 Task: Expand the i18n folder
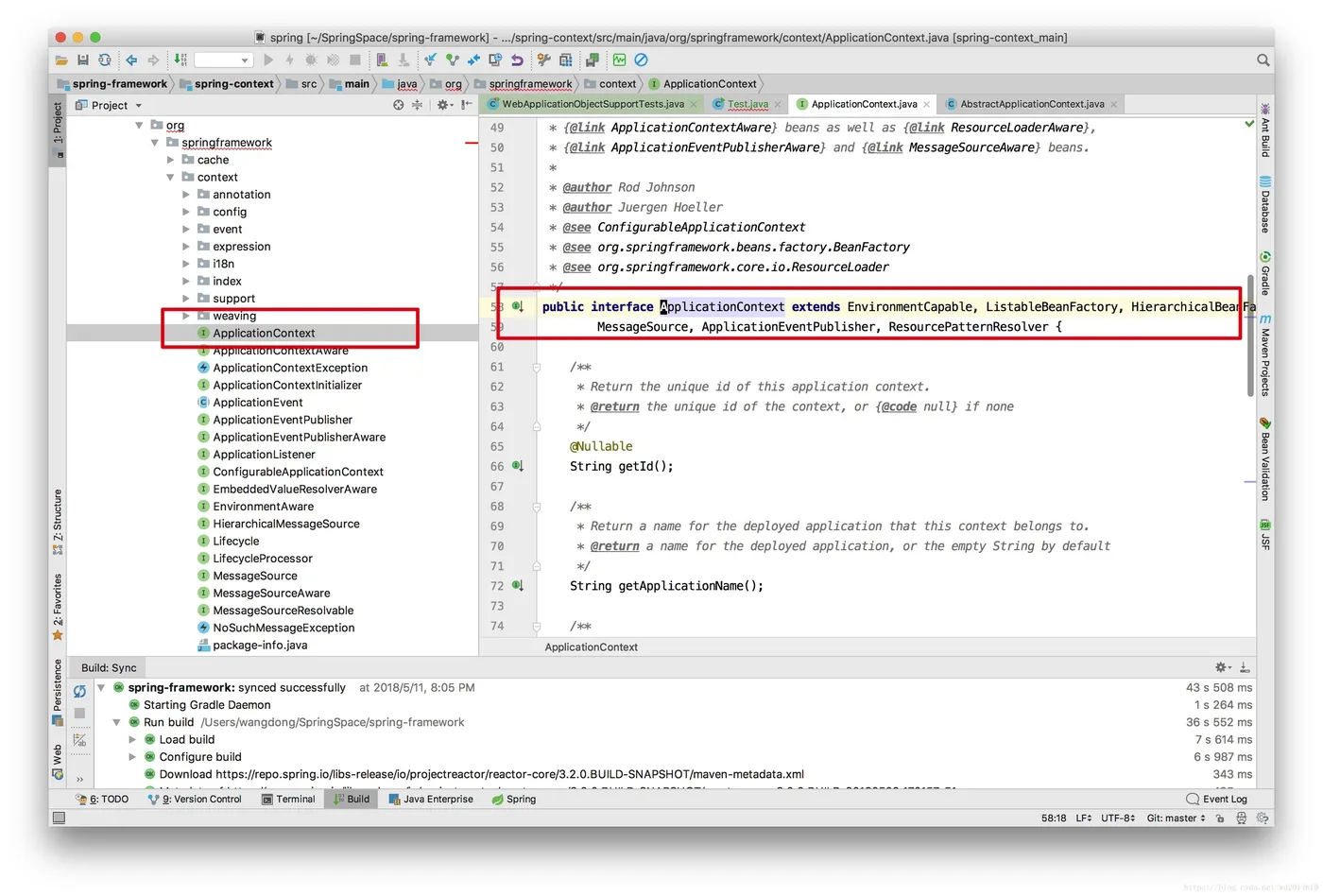point(186,265)
